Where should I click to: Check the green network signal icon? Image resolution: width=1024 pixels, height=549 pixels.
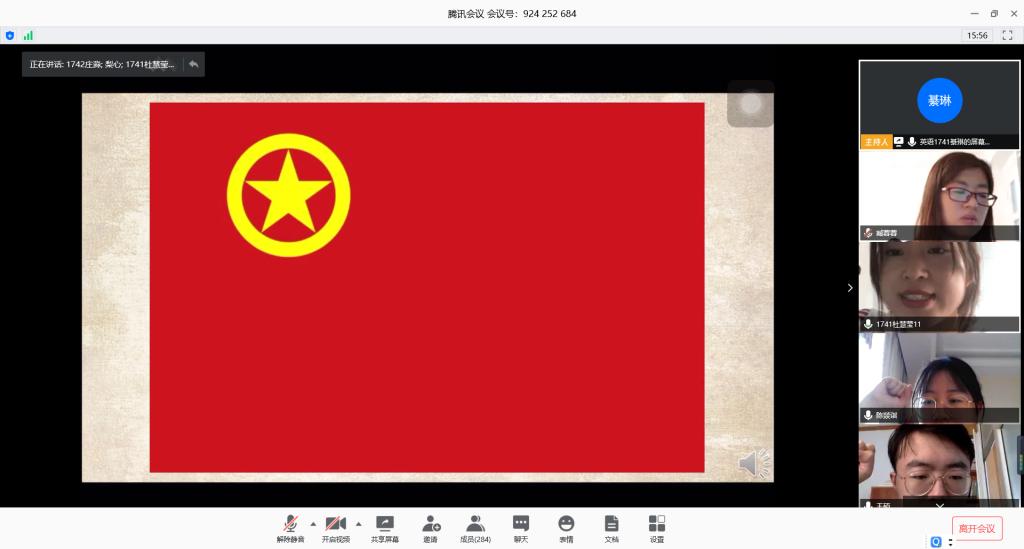pos(28,35)
